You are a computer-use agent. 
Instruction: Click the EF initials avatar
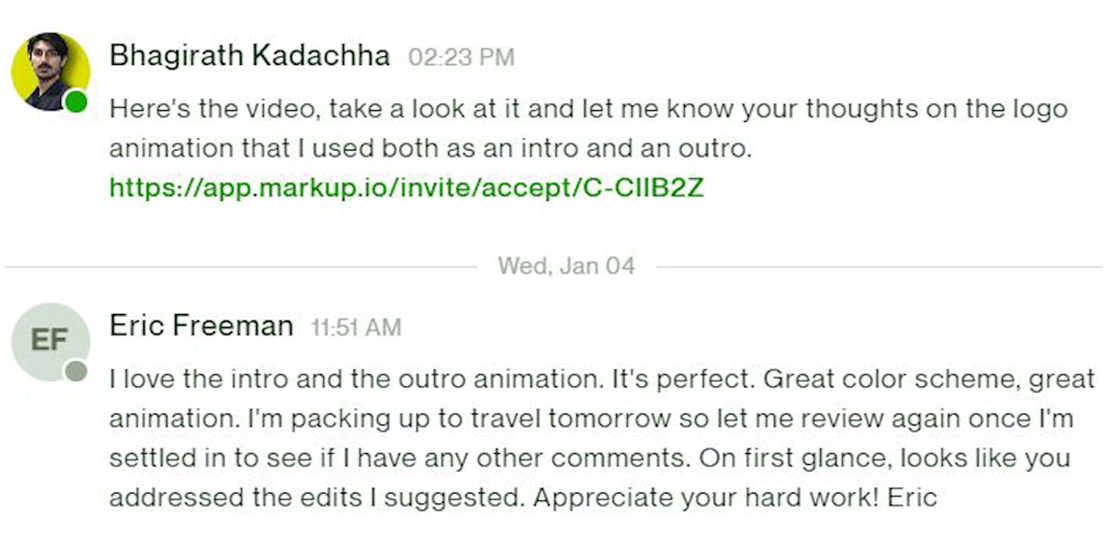click(x=50, y=342)
